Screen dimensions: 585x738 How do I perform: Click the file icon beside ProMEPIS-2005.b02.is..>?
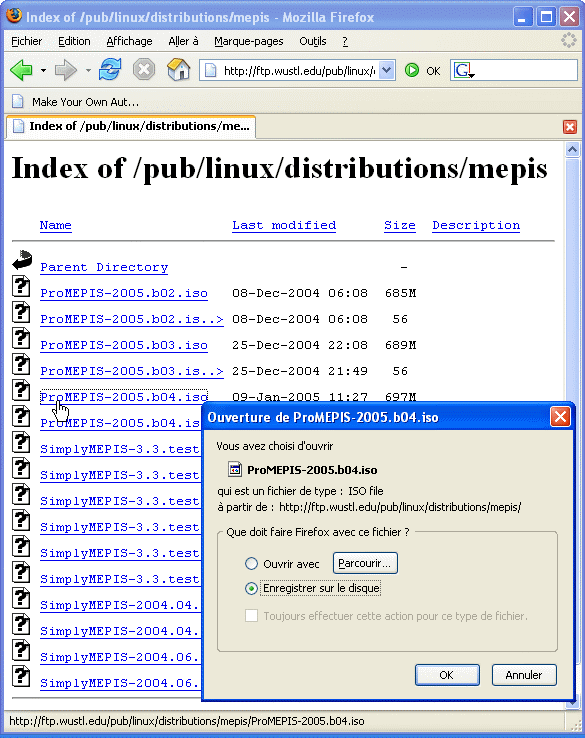21,312
